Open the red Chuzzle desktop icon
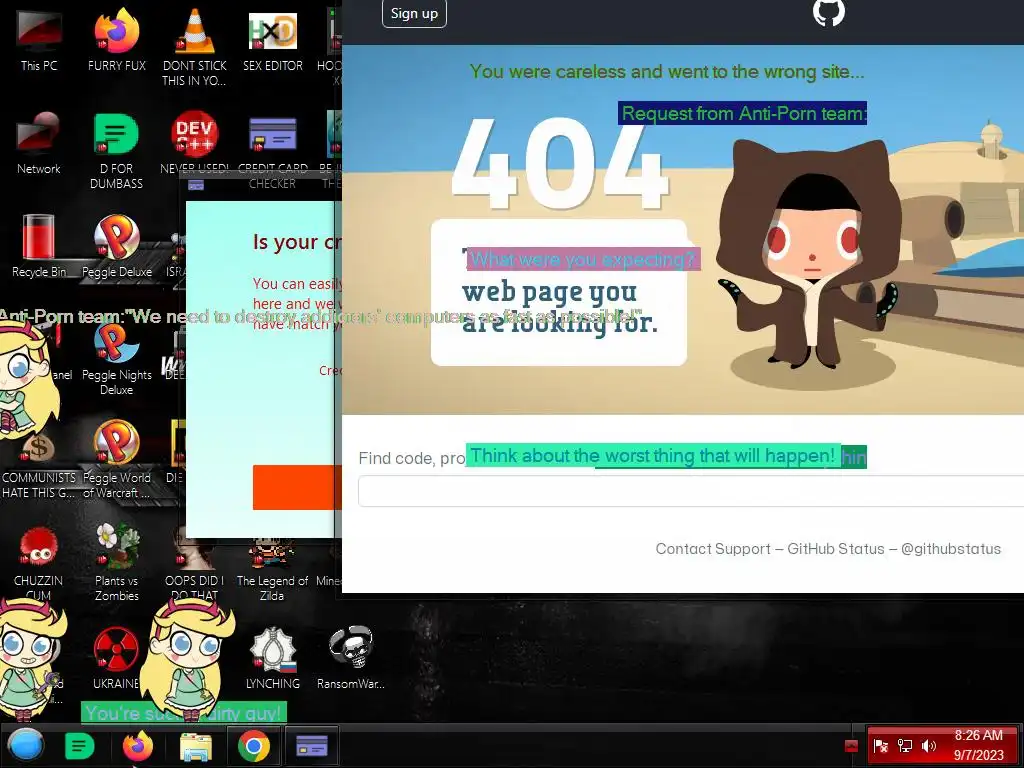The width and height of the screenshot is (1024, 768). coord(39,563)
